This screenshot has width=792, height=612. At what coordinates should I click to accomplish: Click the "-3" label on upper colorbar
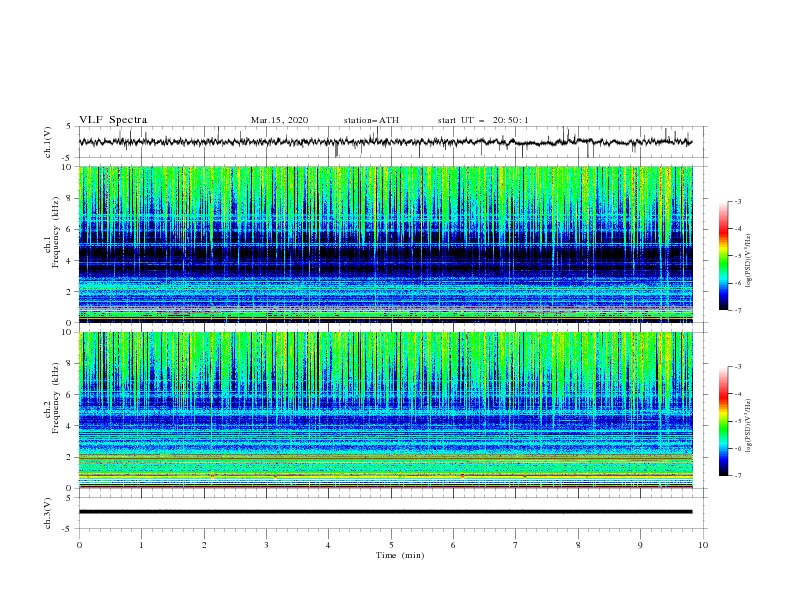[738, 201]
